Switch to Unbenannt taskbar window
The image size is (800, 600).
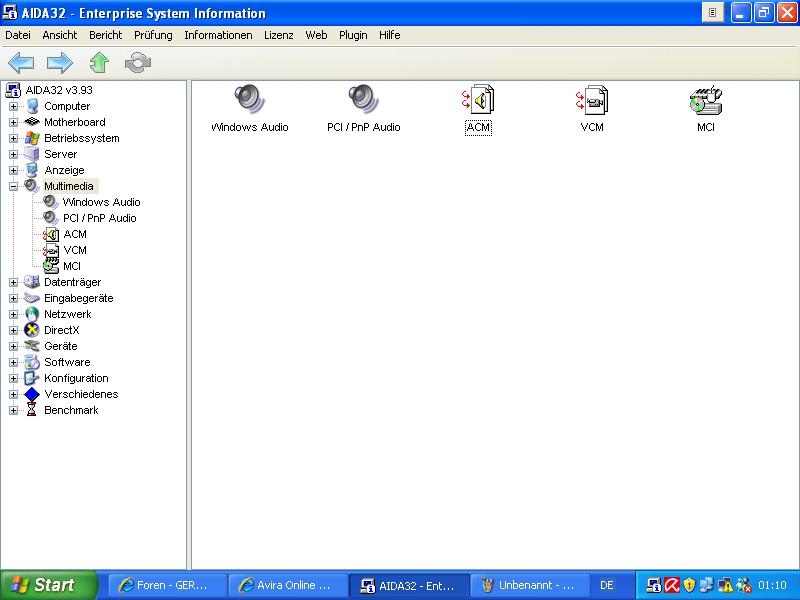pyautogui.click(x=528, y=585)
